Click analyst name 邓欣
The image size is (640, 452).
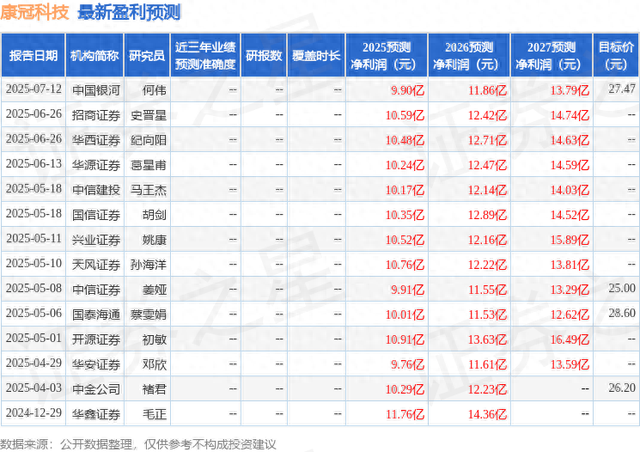[154, 364]
